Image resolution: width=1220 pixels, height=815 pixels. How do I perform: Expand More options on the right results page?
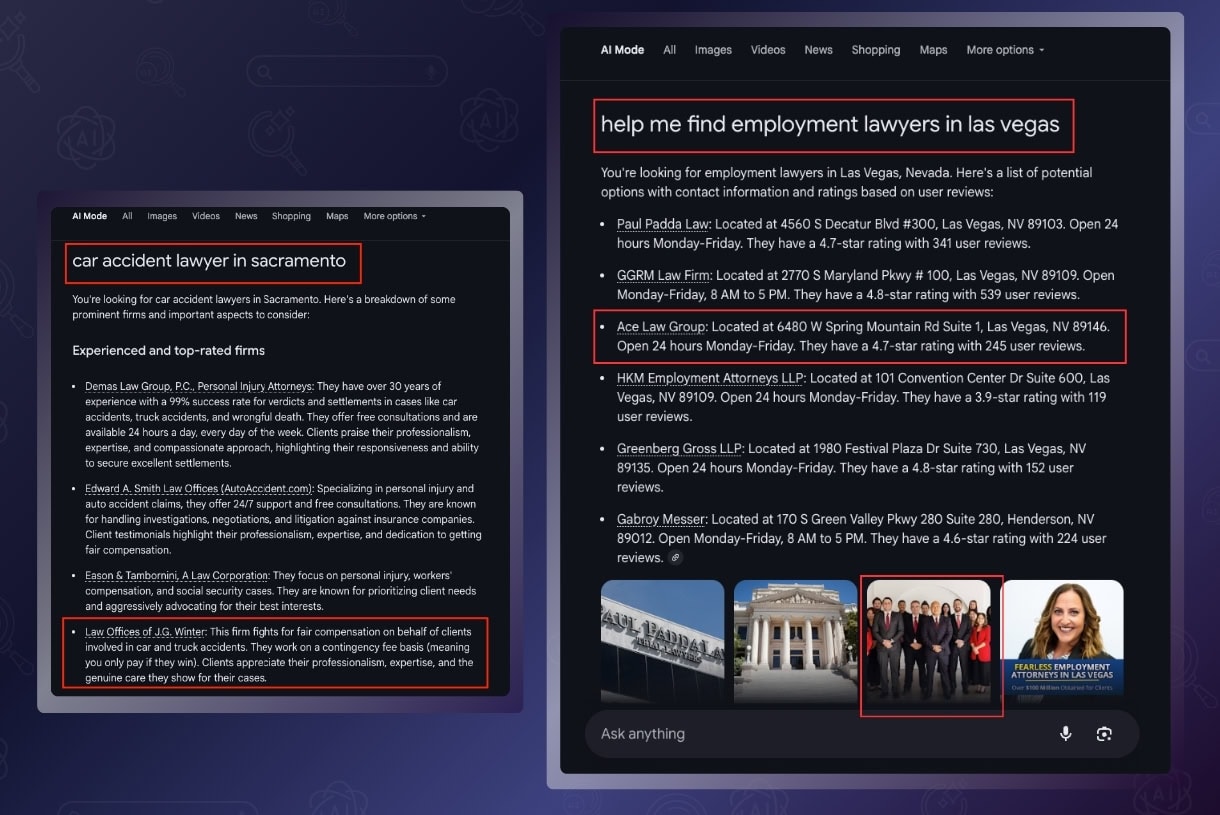1000,49
